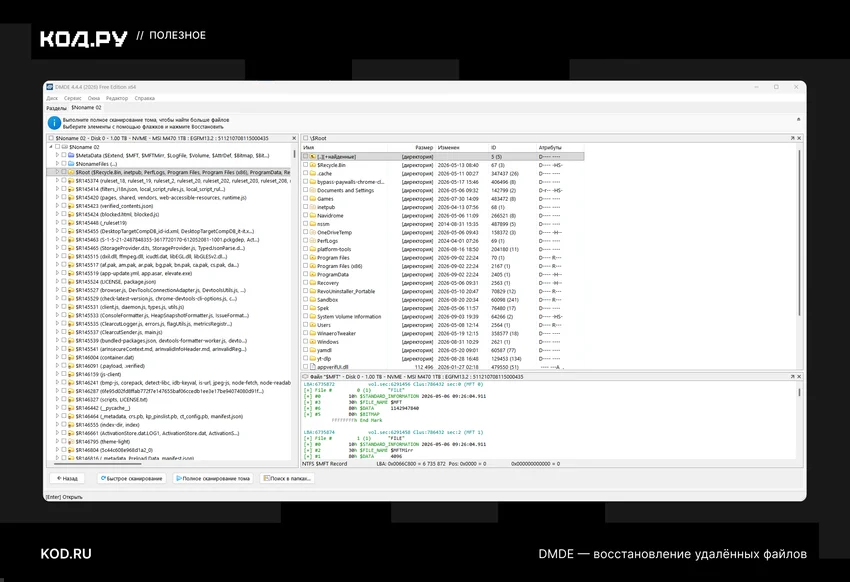Click the blue info icon in the hint bar
This screenshot has height=582, width=850.
[54, 123]
